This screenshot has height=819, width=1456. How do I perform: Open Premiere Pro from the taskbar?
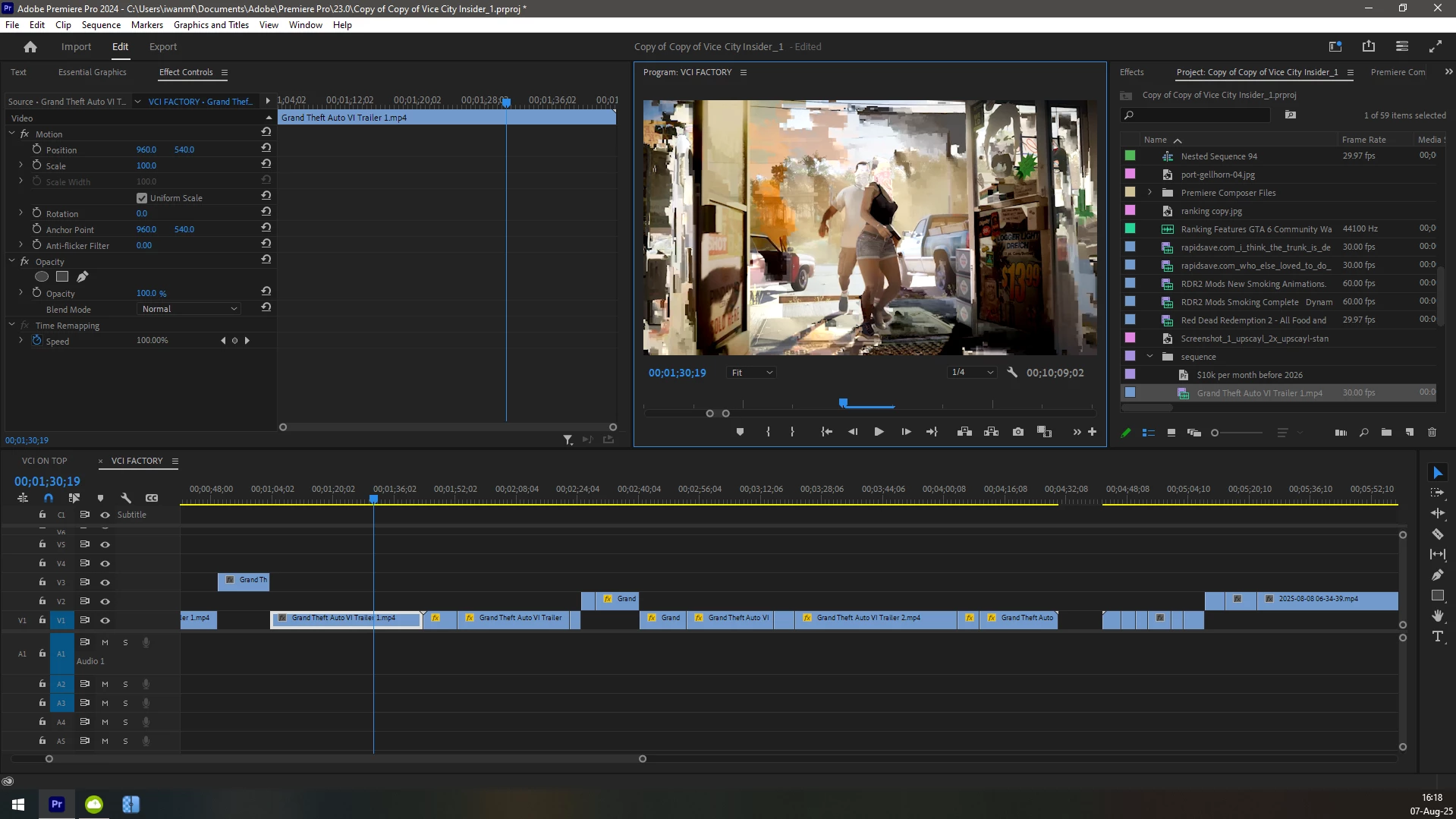click(57, 805)
